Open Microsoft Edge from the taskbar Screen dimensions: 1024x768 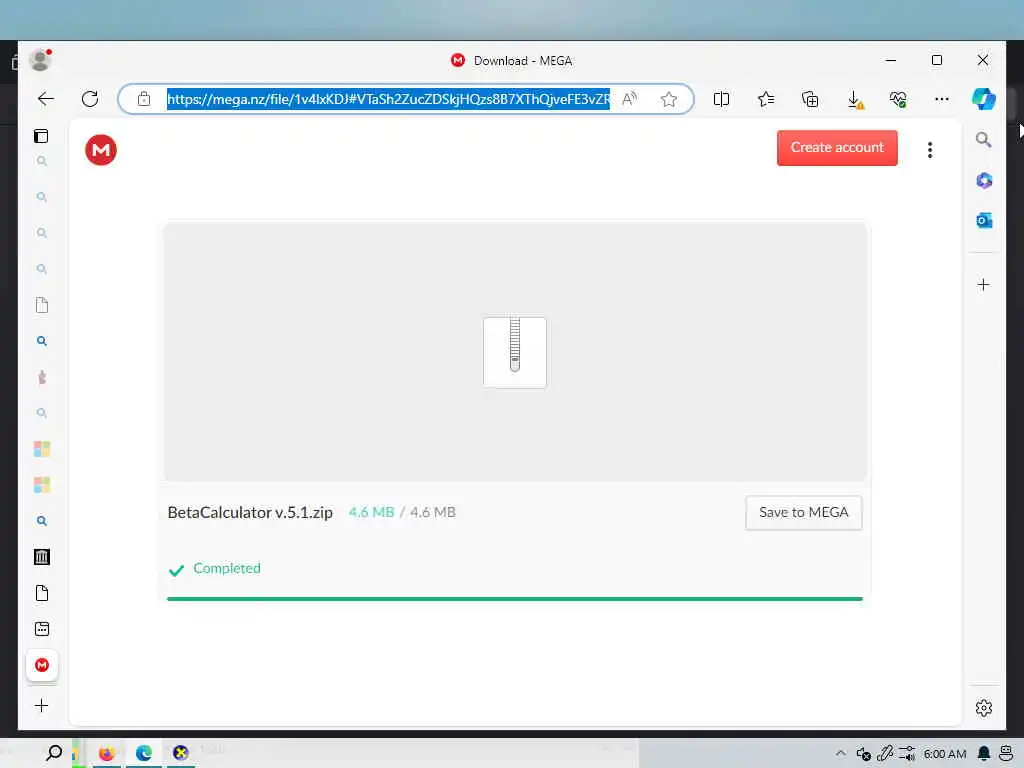pyautogui.click(x=144, y=753)
